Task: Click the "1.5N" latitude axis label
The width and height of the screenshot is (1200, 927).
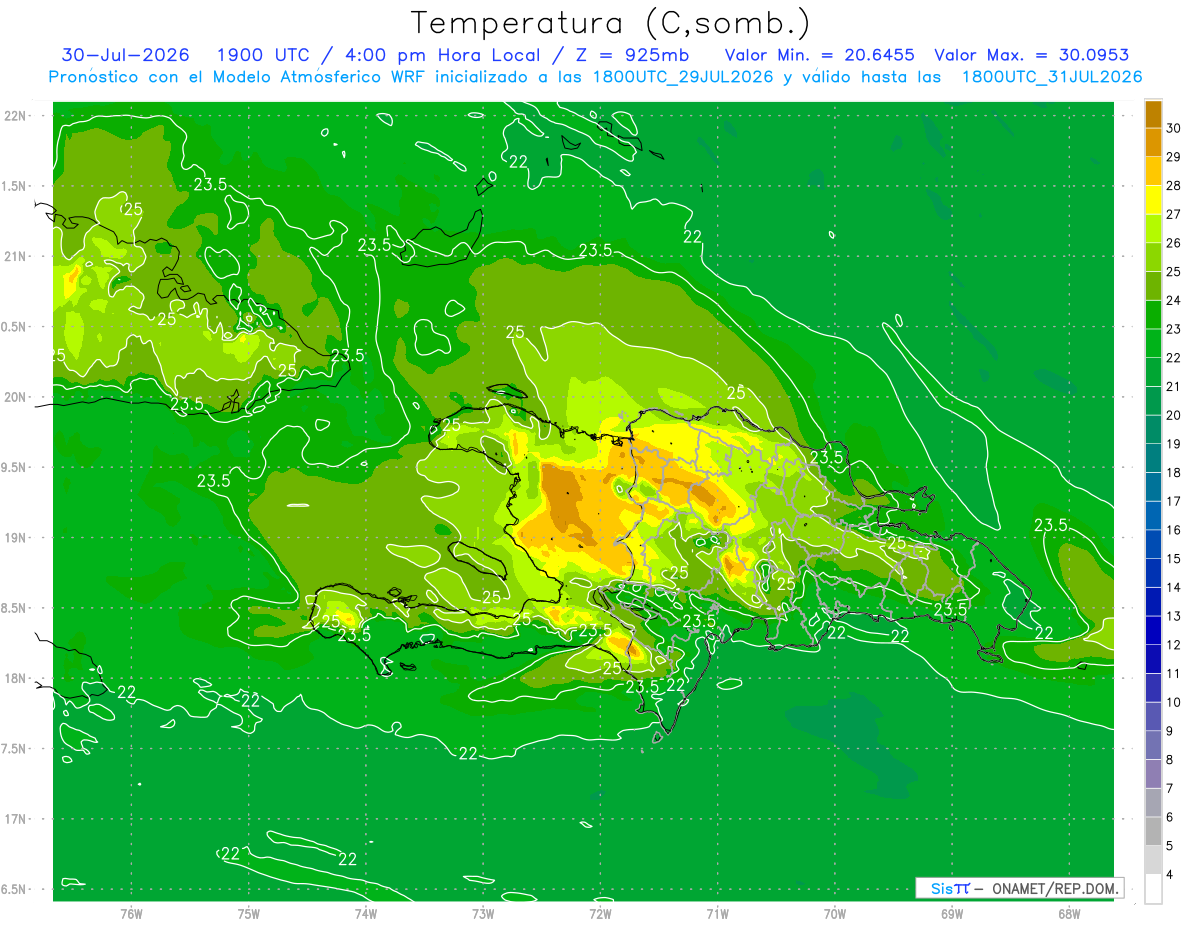Action: tap(15, 187)
